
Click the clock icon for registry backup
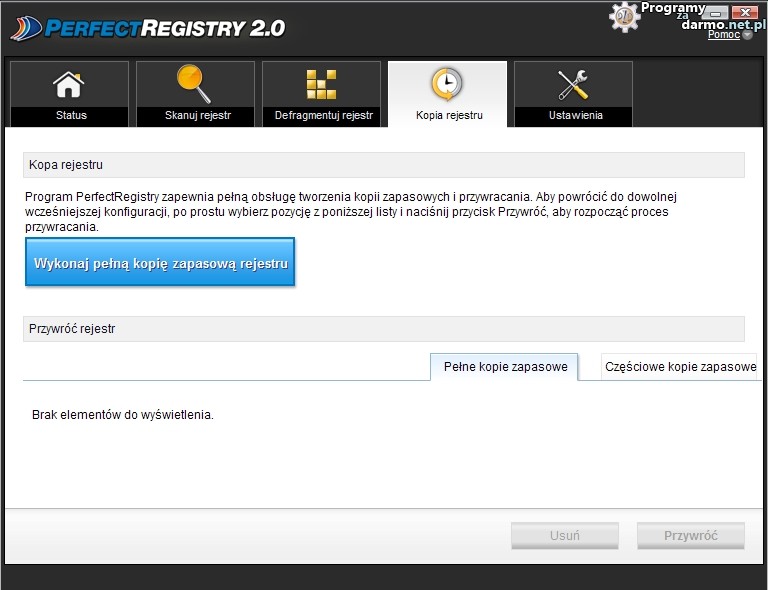coord(447,83)
